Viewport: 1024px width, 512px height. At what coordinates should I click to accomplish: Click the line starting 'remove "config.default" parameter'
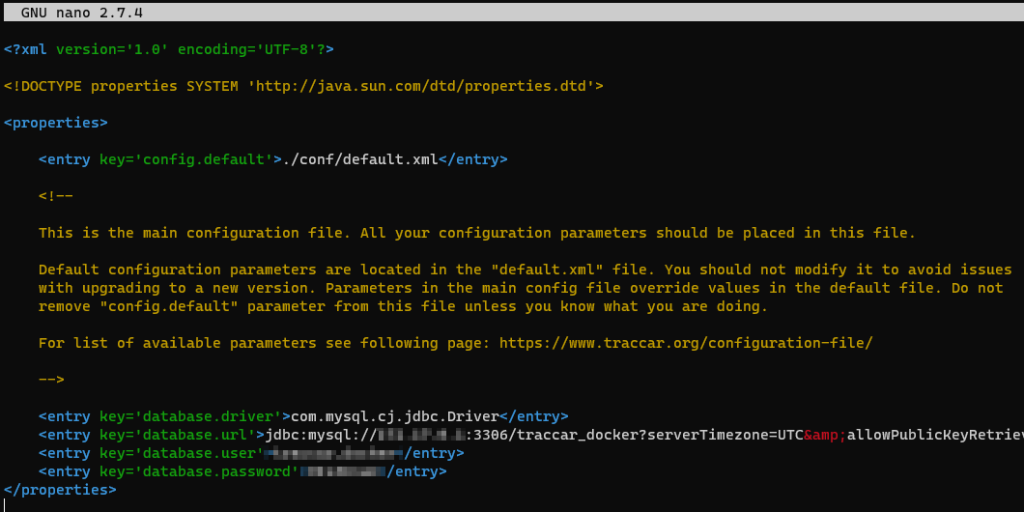(404, 306)
